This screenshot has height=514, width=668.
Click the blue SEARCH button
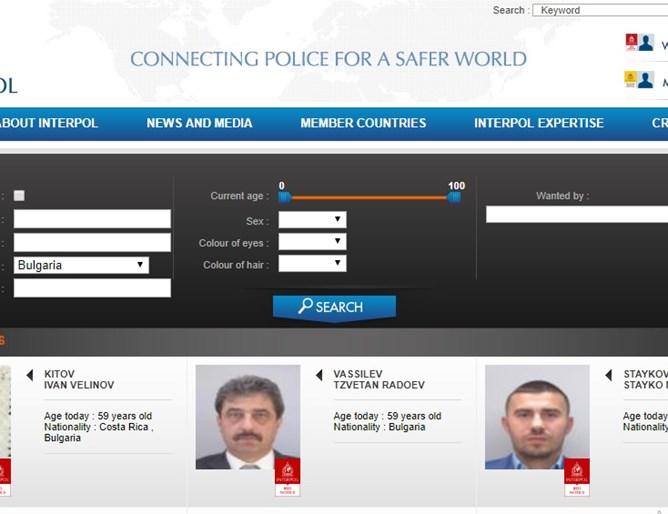334,307
